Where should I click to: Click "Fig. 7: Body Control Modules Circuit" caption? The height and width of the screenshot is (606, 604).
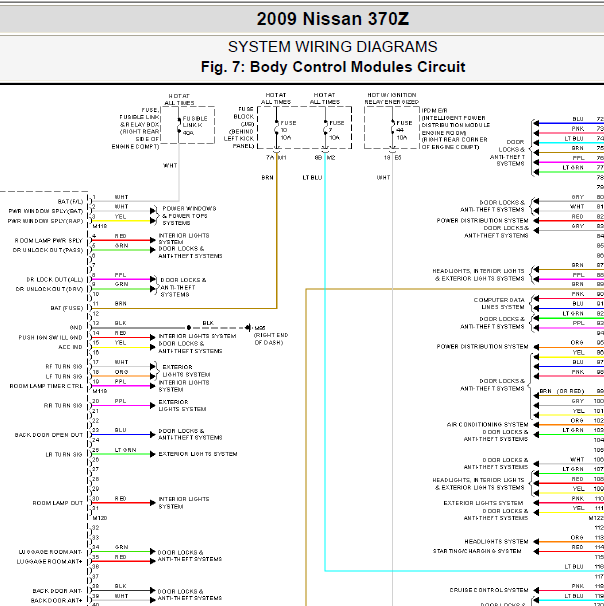(333, 67)
